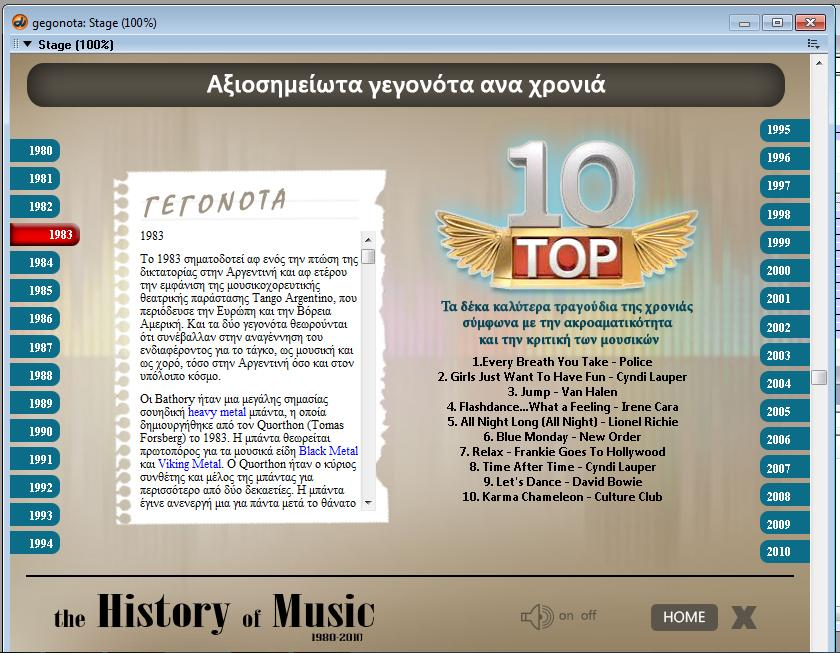The width and height of the screenshot is (840, 653).
Task: Click 'the History of Music' logo
Action: pos(214,615)
